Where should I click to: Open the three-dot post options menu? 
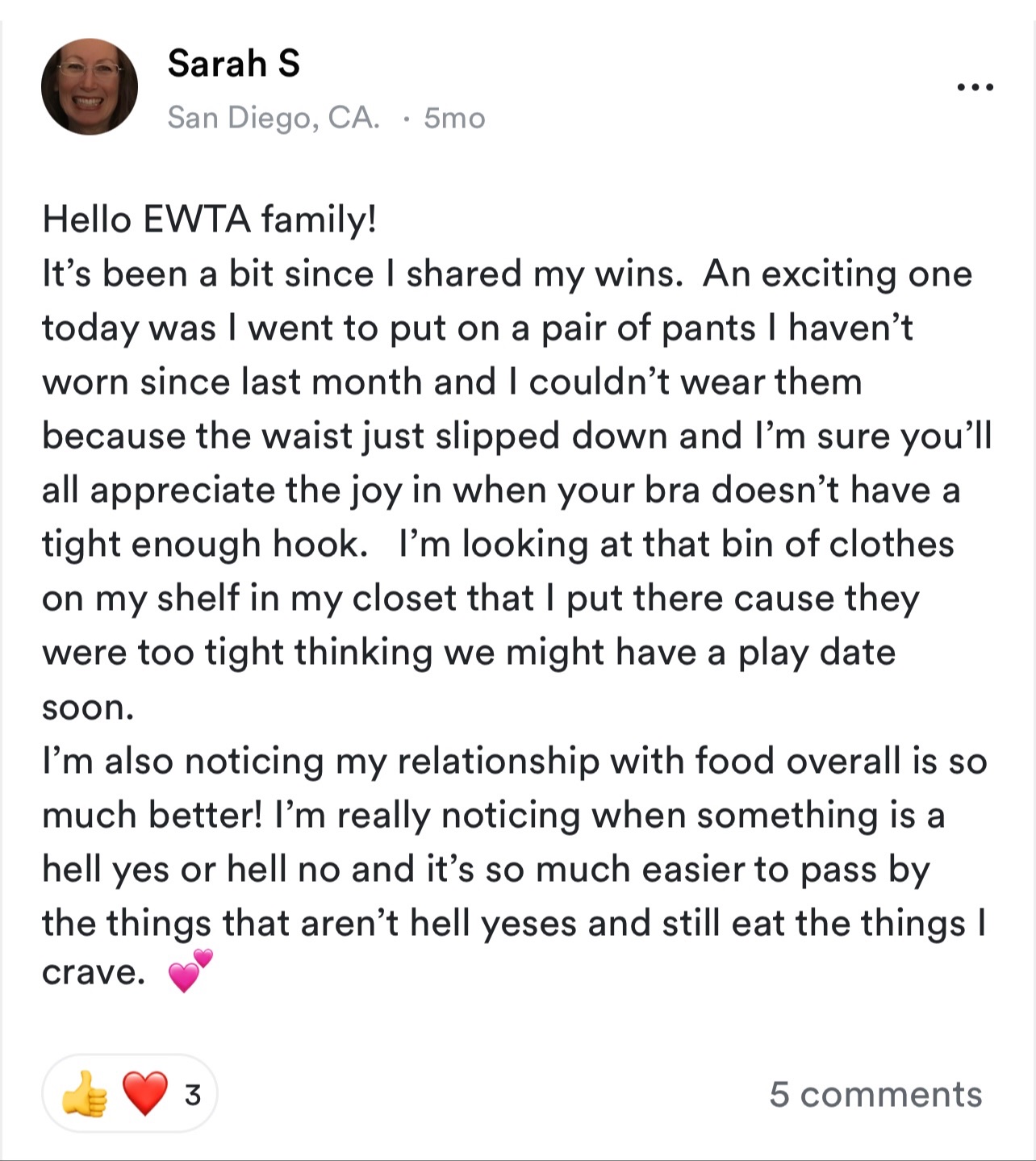click(975, 87)
